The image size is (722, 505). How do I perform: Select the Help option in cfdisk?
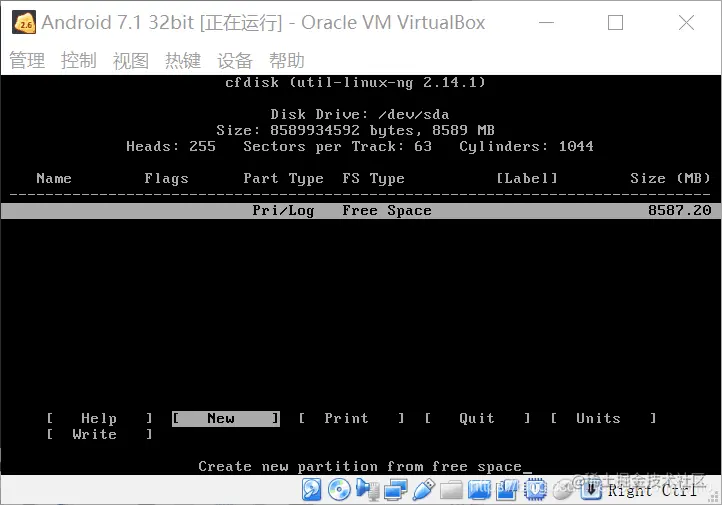(x=99, y=418)
